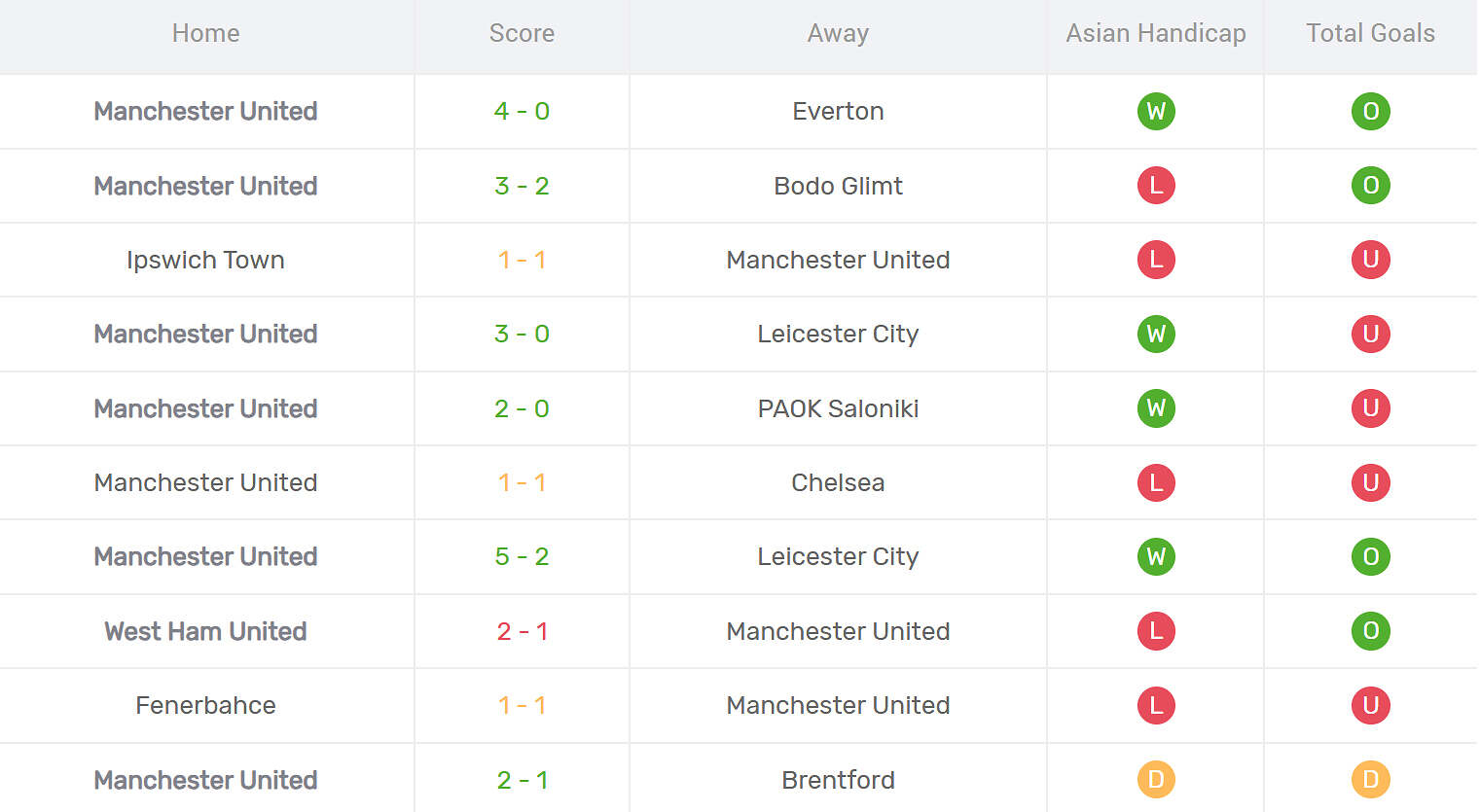The height and width of the screenshot is (812, 1480).
Task: Click the red U total goals badge in the Ipswich Town row
Action: pos(1370,260)
